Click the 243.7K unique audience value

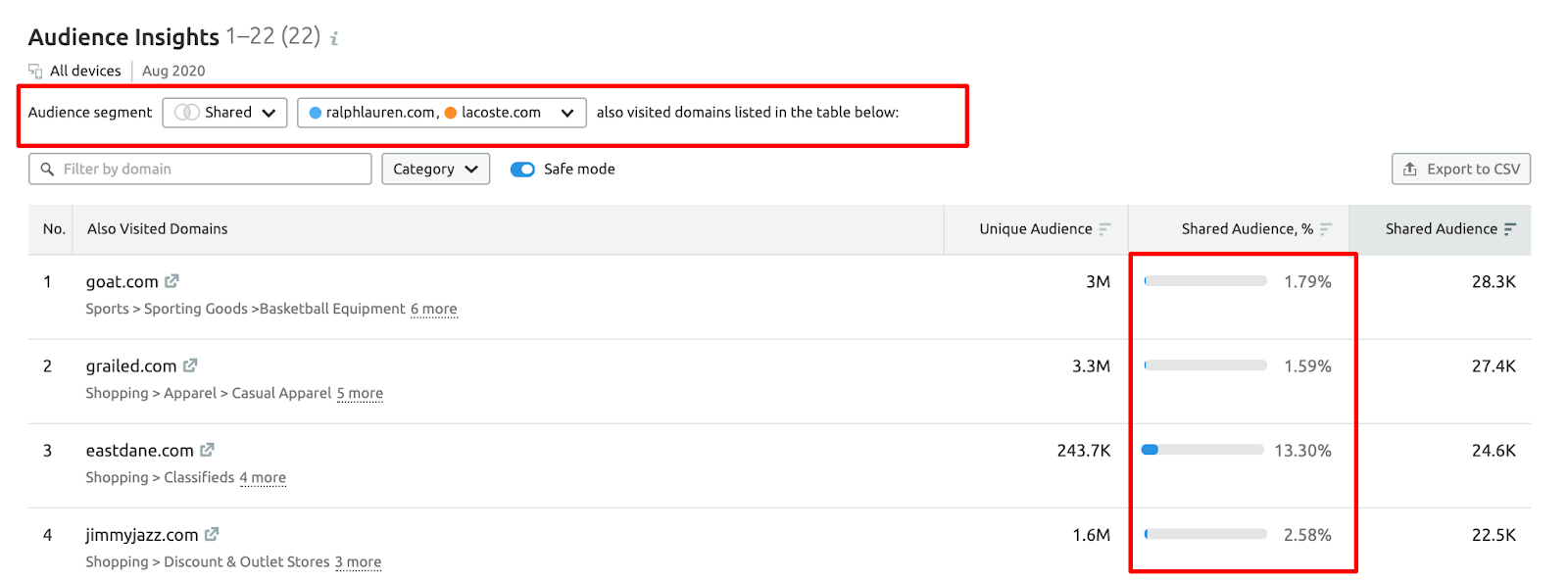[x=1084, y=451]
